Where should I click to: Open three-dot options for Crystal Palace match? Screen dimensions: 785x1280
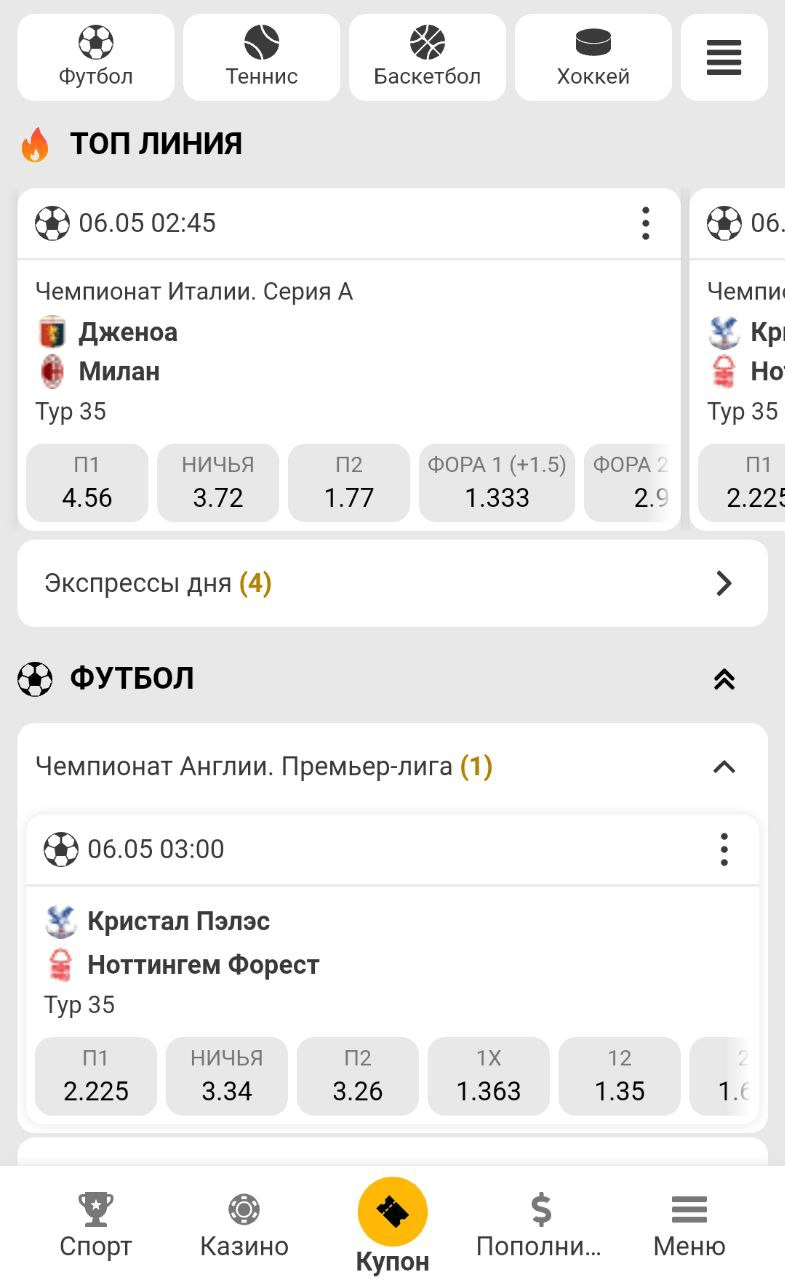click(724, 850)
